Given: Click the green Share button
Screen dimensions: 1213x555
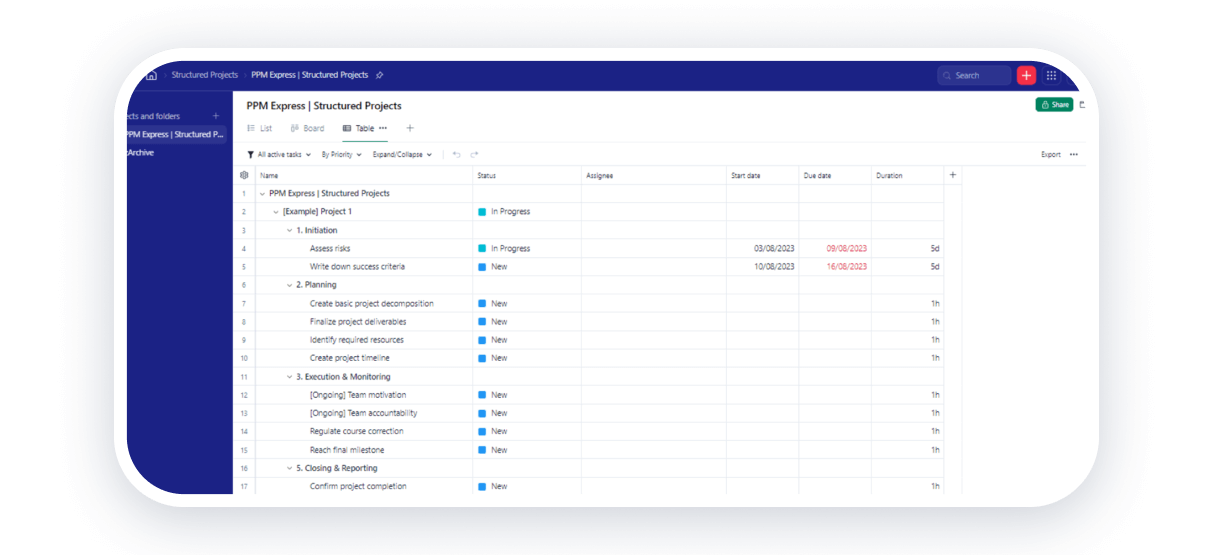Looking at the screenshot, I should [x=1054, y=104].
